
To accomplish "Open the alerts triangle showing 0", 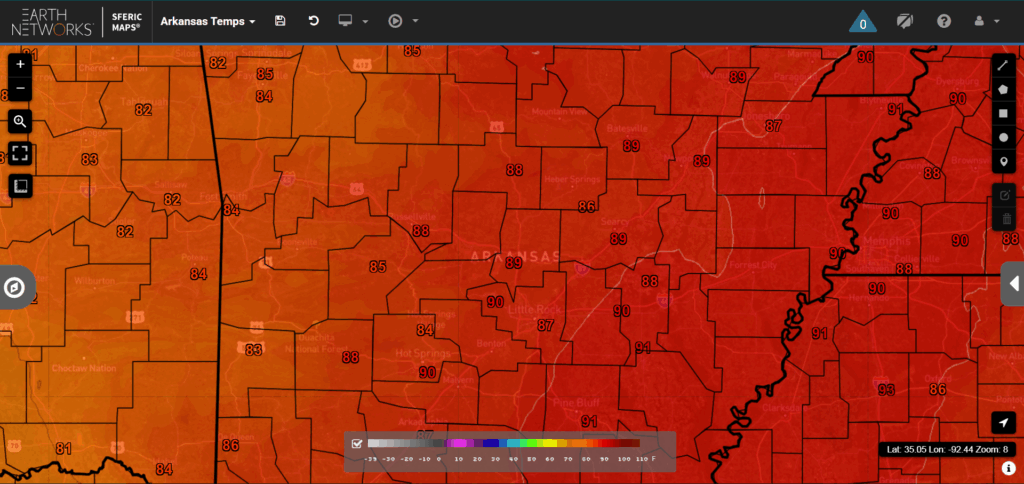I will pyautogui.click(x=864, y=22).
